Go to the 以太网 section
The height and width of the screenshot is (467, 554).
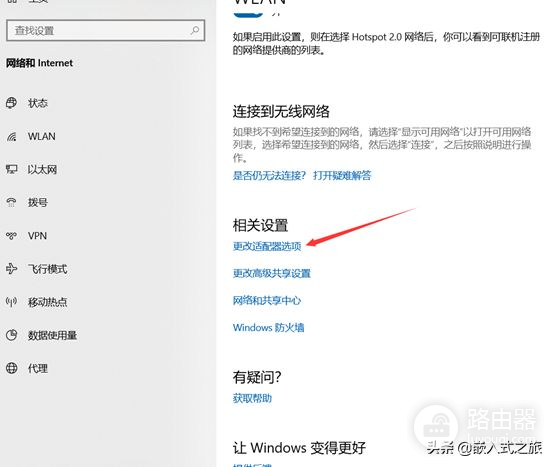[x=42, y=170]
